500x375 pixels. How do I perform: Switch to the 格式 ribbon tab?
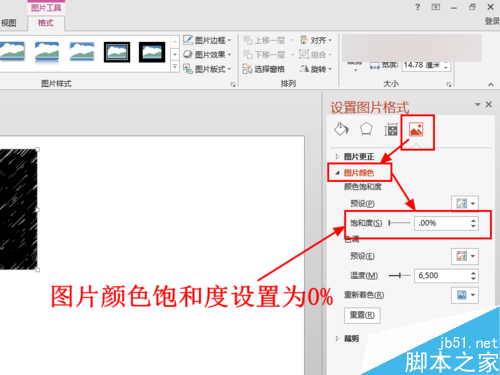(x=46, y=23)
